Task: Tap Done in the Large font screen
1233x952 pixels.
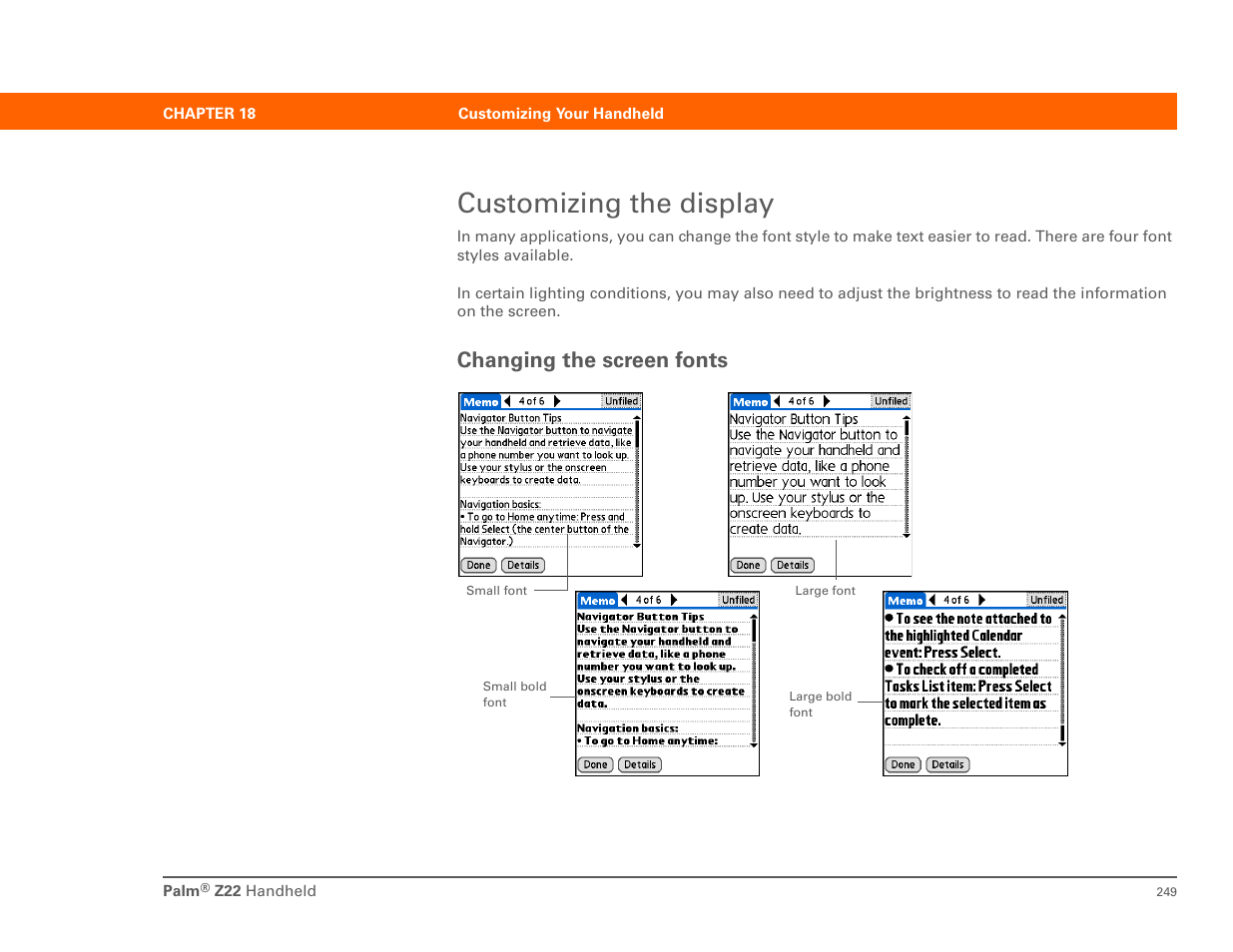Action: click(x=748, y=566)
